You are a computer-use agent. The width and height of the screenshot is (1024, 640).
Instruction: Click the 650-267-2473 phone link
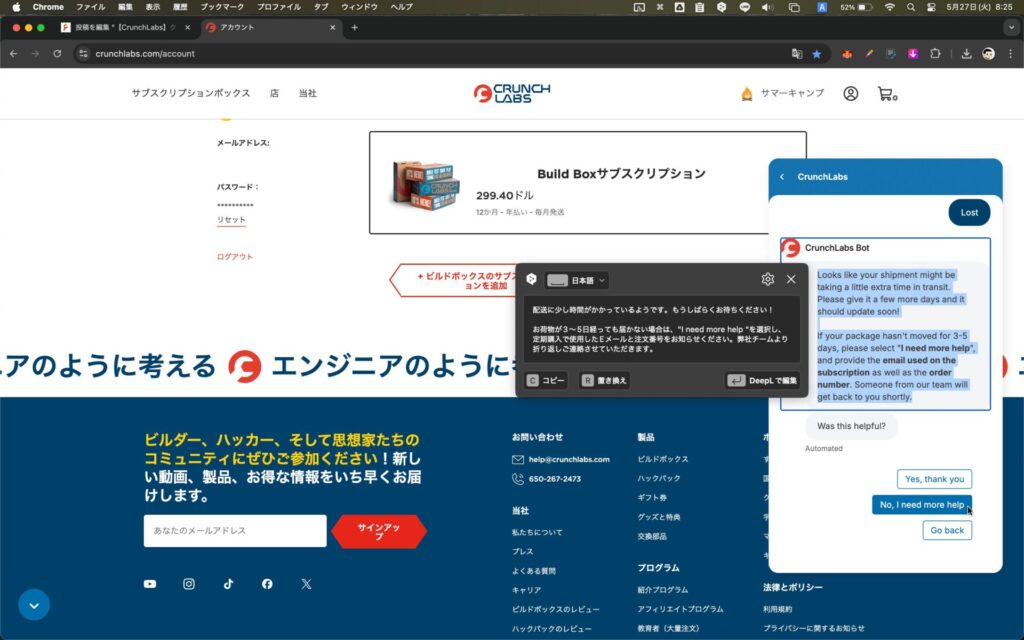554,479
